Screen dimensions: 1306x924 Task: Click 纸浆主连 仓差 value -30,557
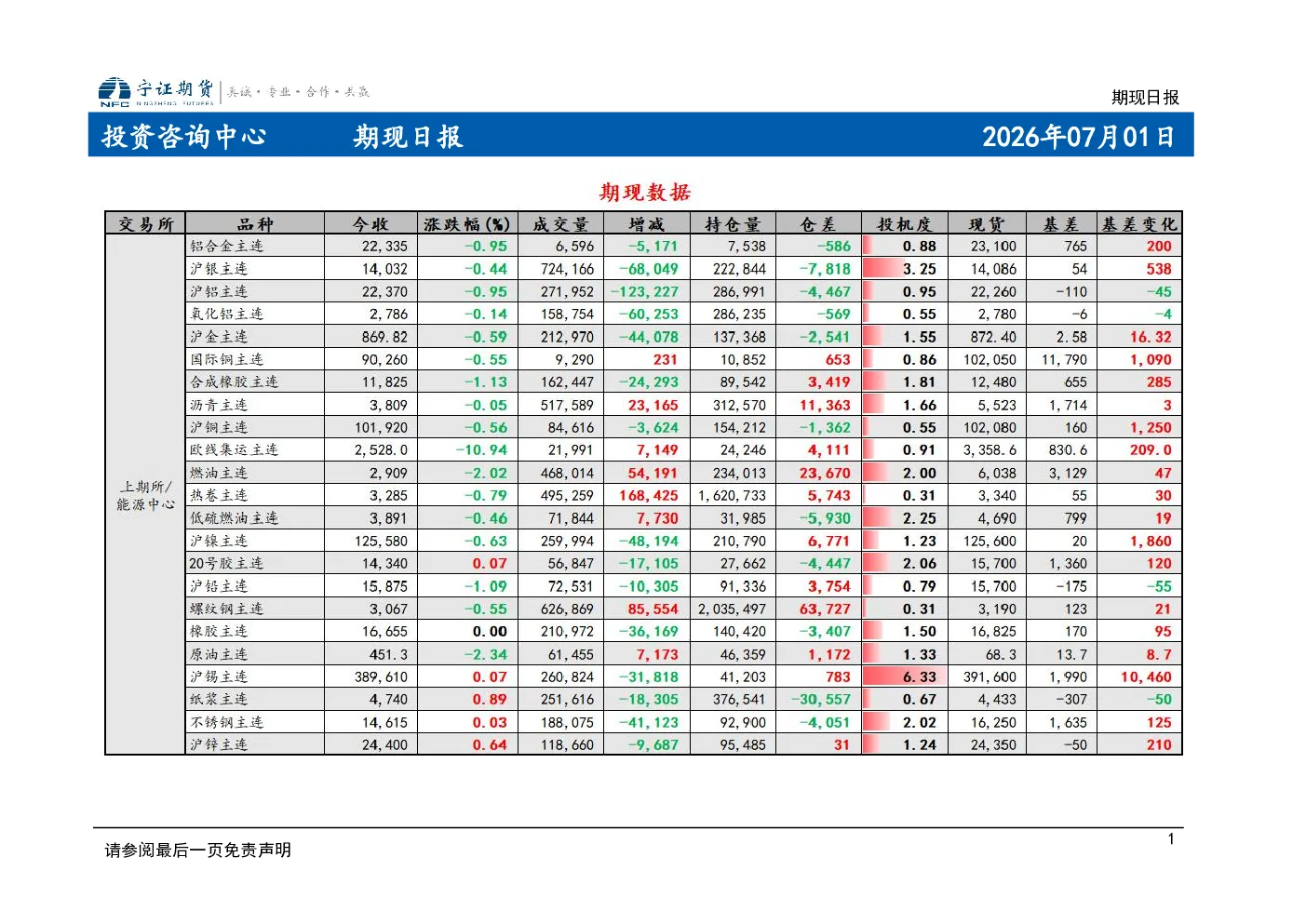point(821,699)
